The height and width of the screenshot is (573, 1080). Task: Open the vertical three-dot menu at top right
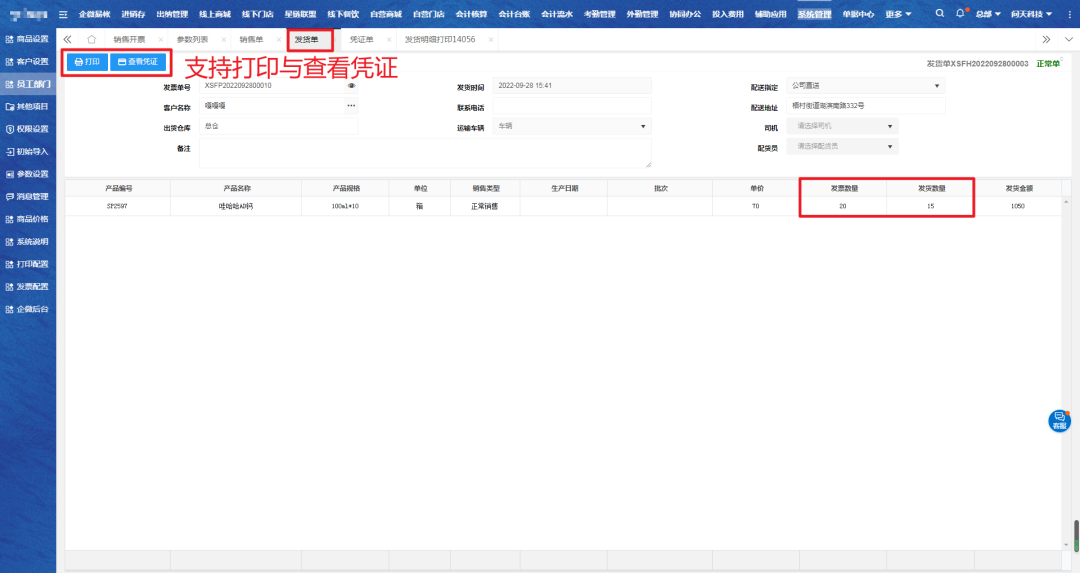click(1071, 14)
